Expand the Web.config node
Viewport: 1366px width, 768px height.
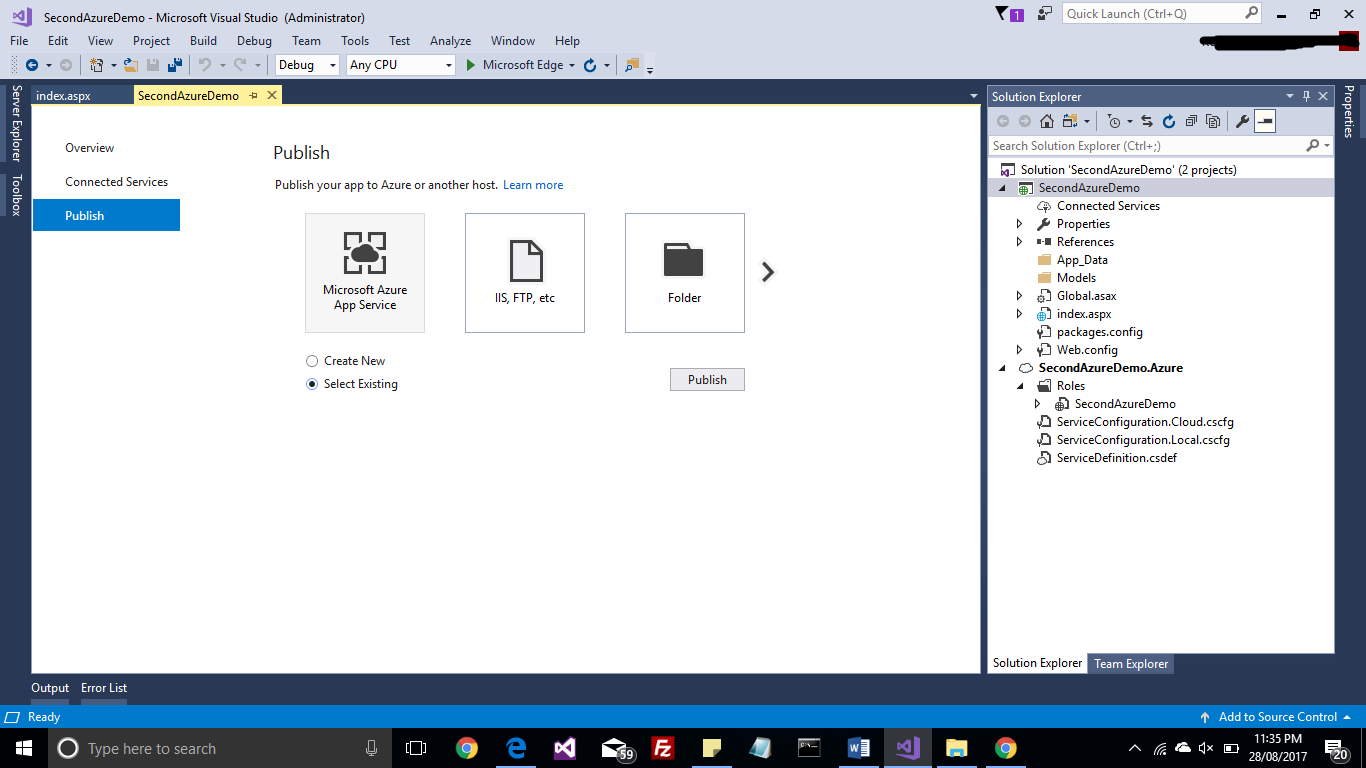pyautogui.click(x=1019, y=350)
